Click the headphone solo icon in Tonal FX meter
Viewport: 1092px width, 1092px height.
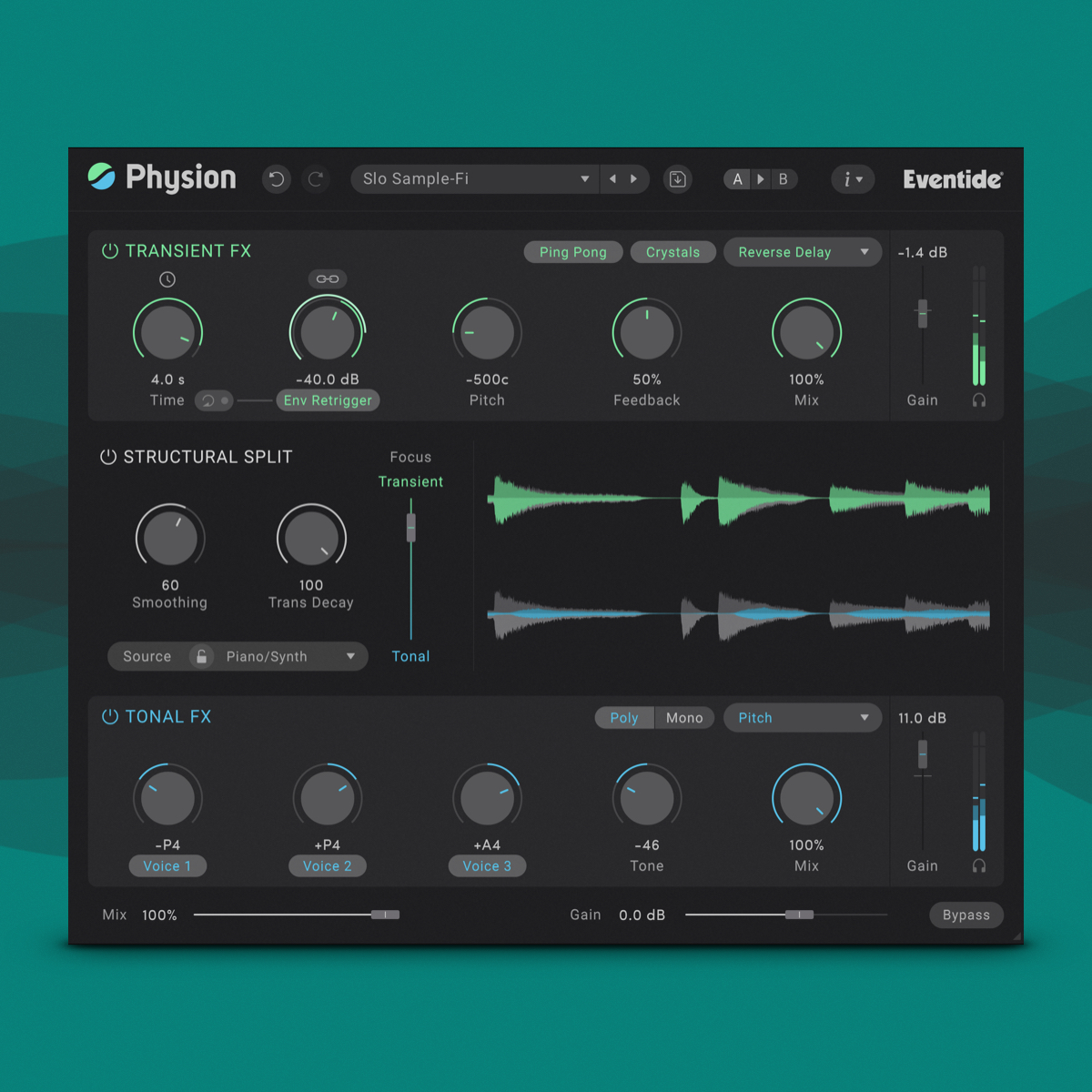point(979,865)
